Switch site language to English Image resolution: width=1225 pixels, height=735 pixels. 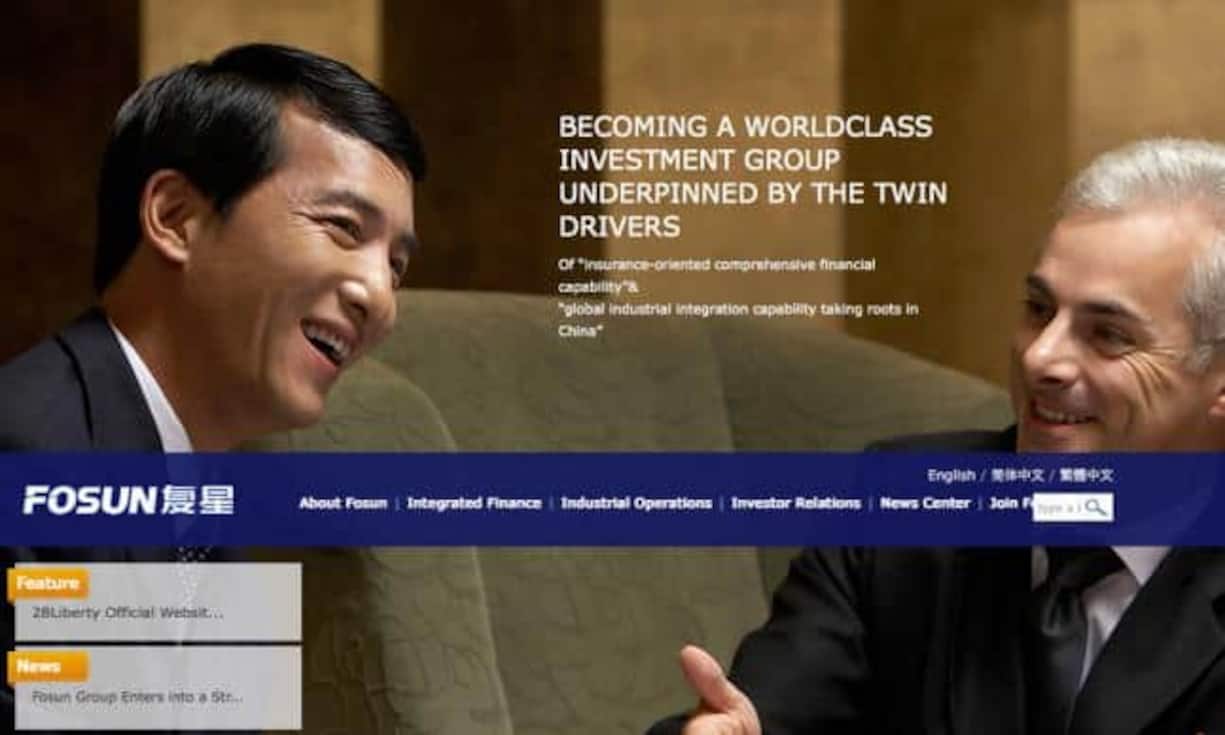950,476
